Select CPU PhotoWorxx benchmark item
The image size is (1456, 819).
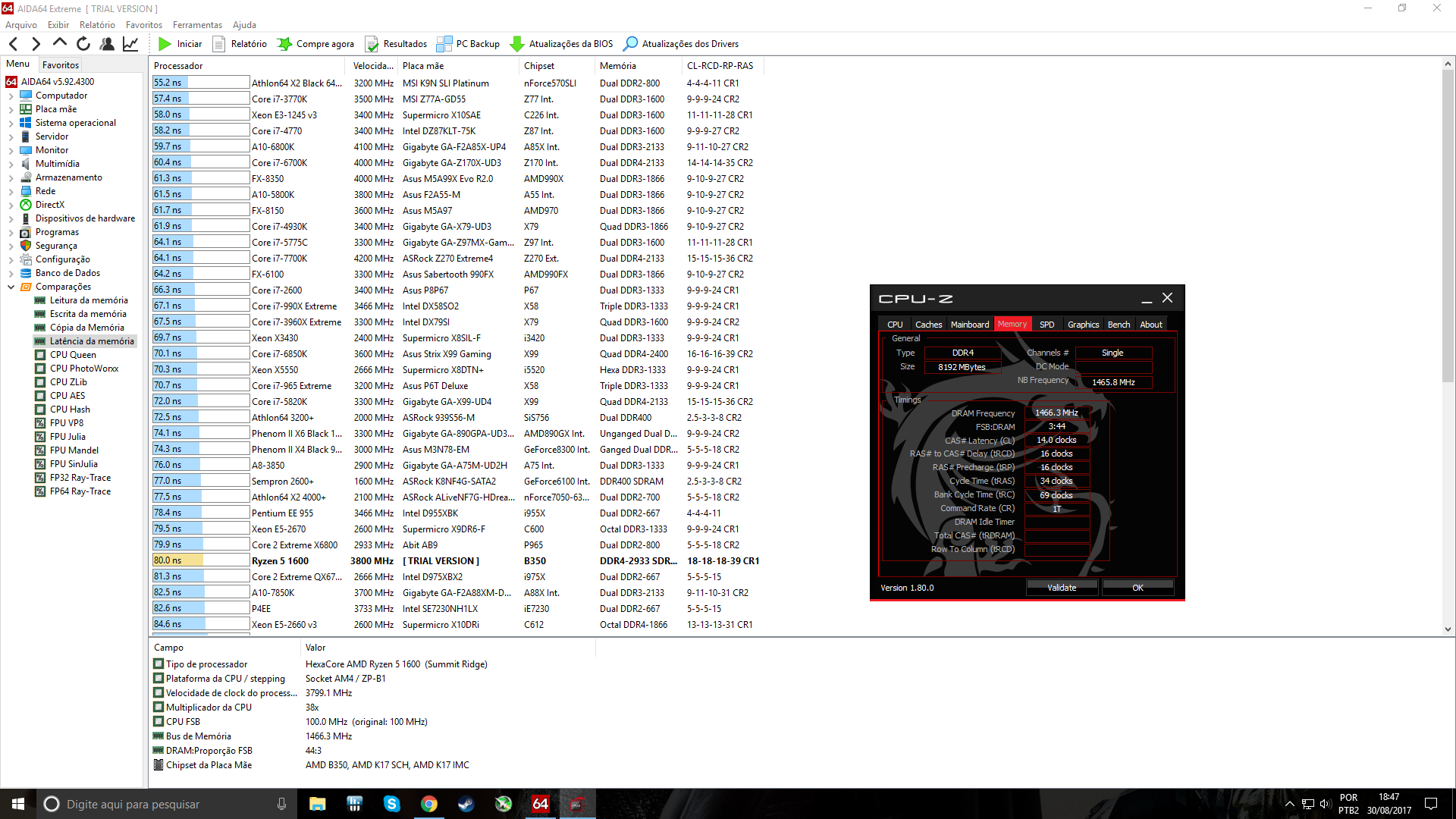pyautogui.click(x=84, y=369)
